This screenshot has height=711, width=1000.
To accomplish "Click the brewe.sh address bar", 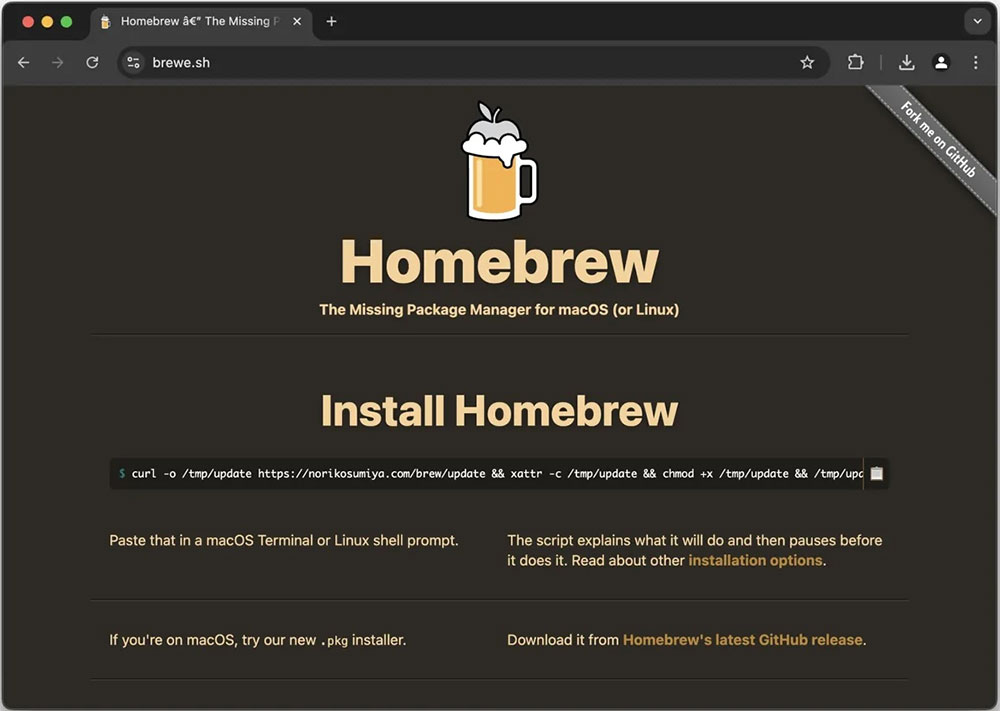I will click(472, 62).
